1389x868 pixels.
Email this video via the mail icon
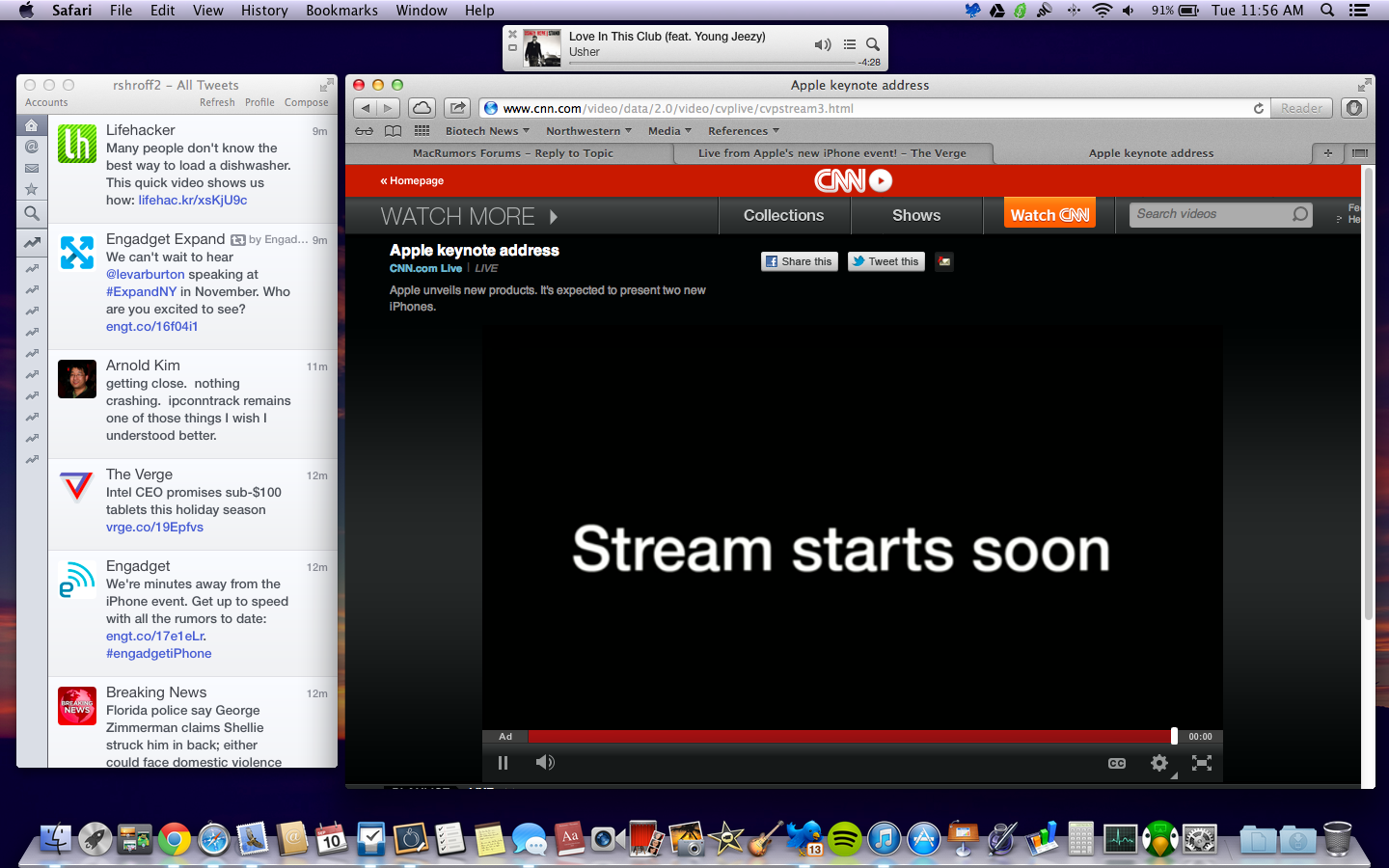coord(944,261)
